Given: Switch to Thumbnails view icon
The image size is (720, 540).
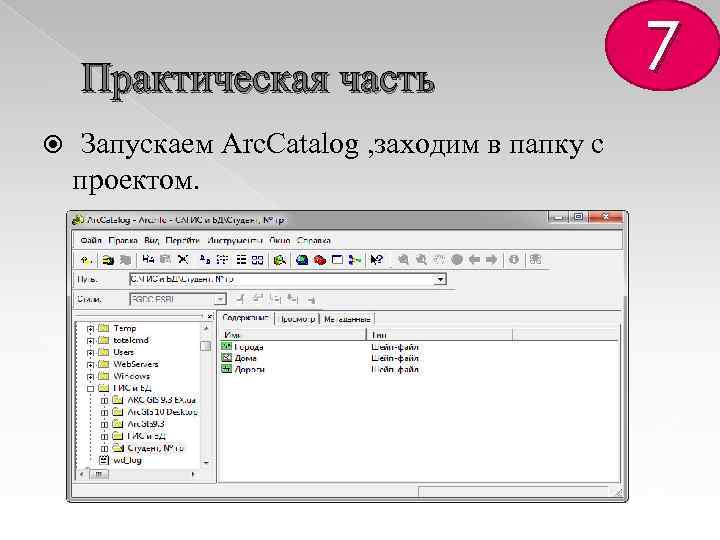Looking at the screenshot, I should coord(258,259).
